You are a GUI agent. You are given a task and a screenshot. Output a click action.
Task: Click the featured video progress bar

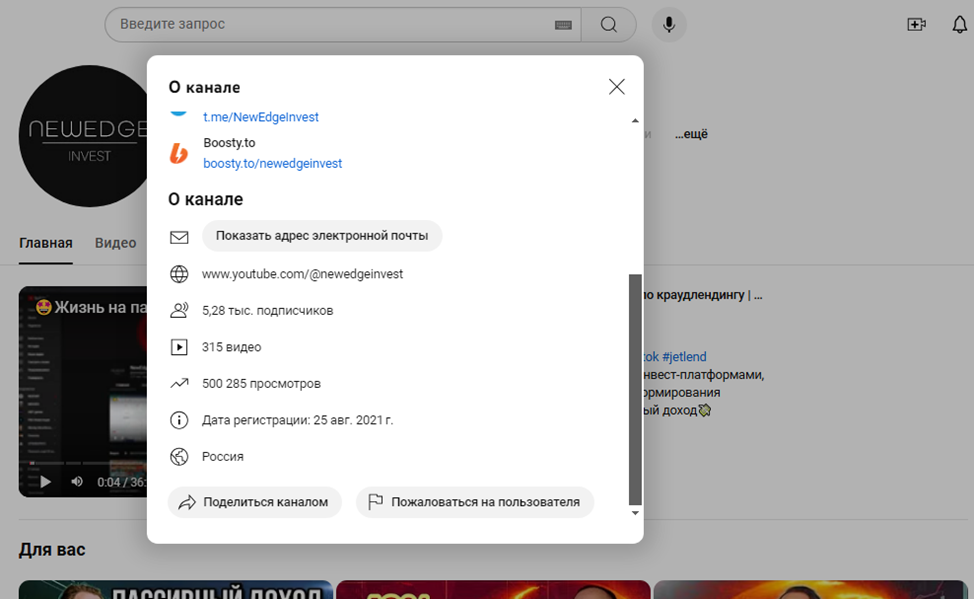[87, 463]
